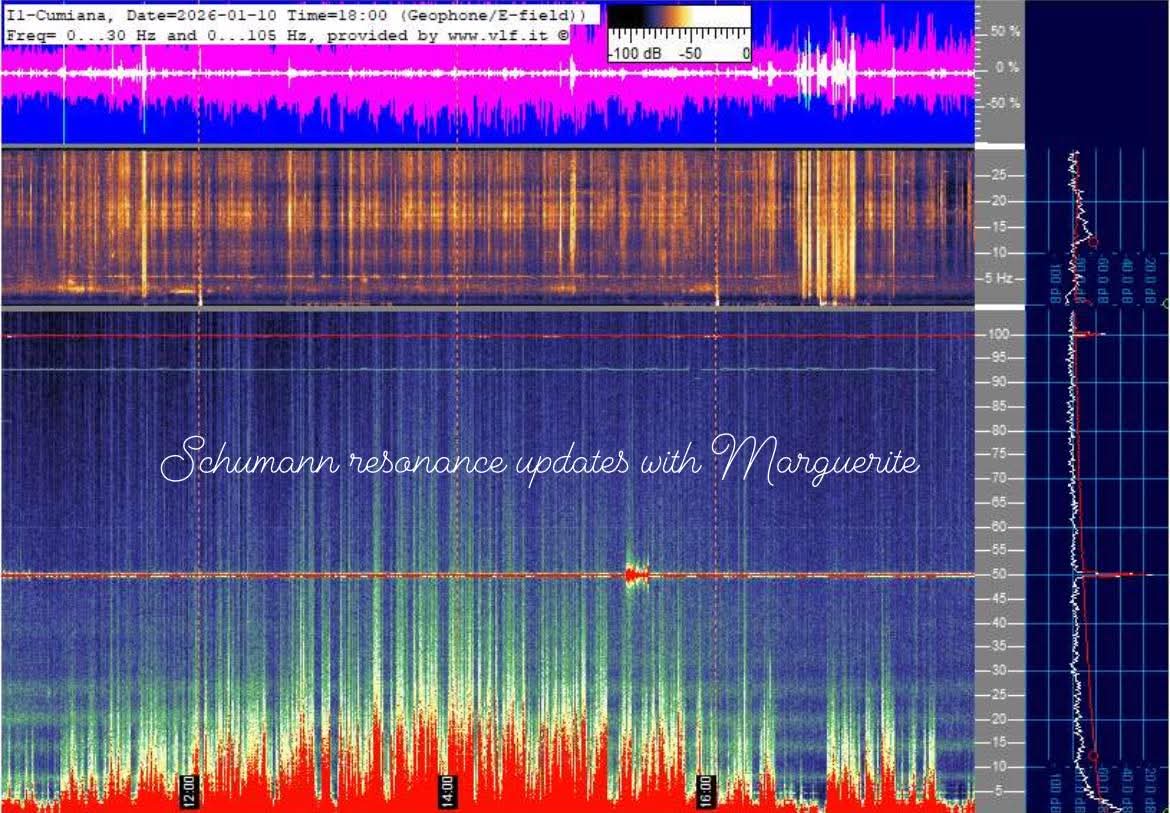Click the -100 dB color scale label
1170x813 pixels.
(x=632, y=52)
